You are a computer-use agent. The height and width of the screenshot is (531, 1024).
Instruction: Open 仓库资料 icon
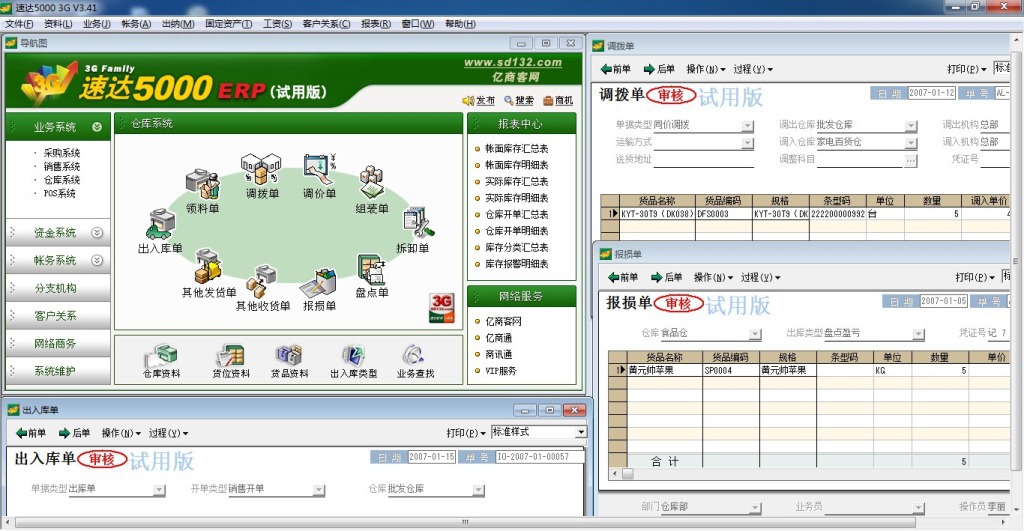pos(161,356)
